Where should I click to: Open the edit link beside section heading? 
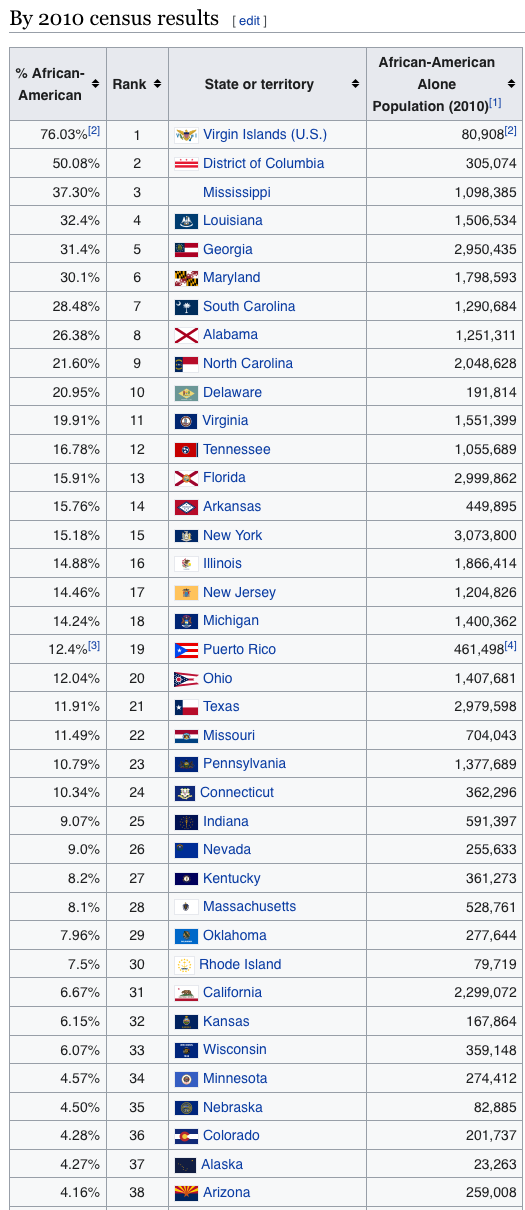click(249, 21)
